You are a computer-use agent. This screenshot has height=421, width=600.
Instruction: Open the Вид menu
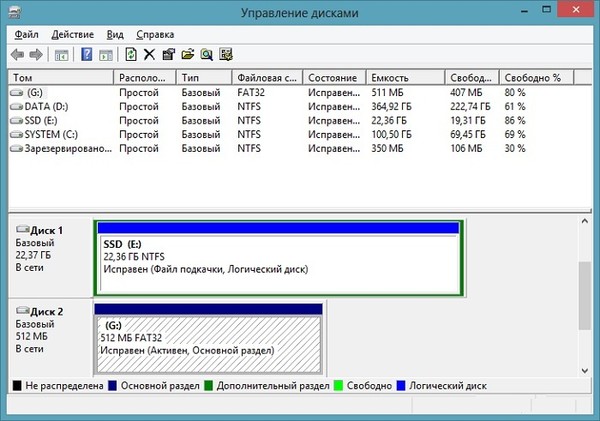115,34
